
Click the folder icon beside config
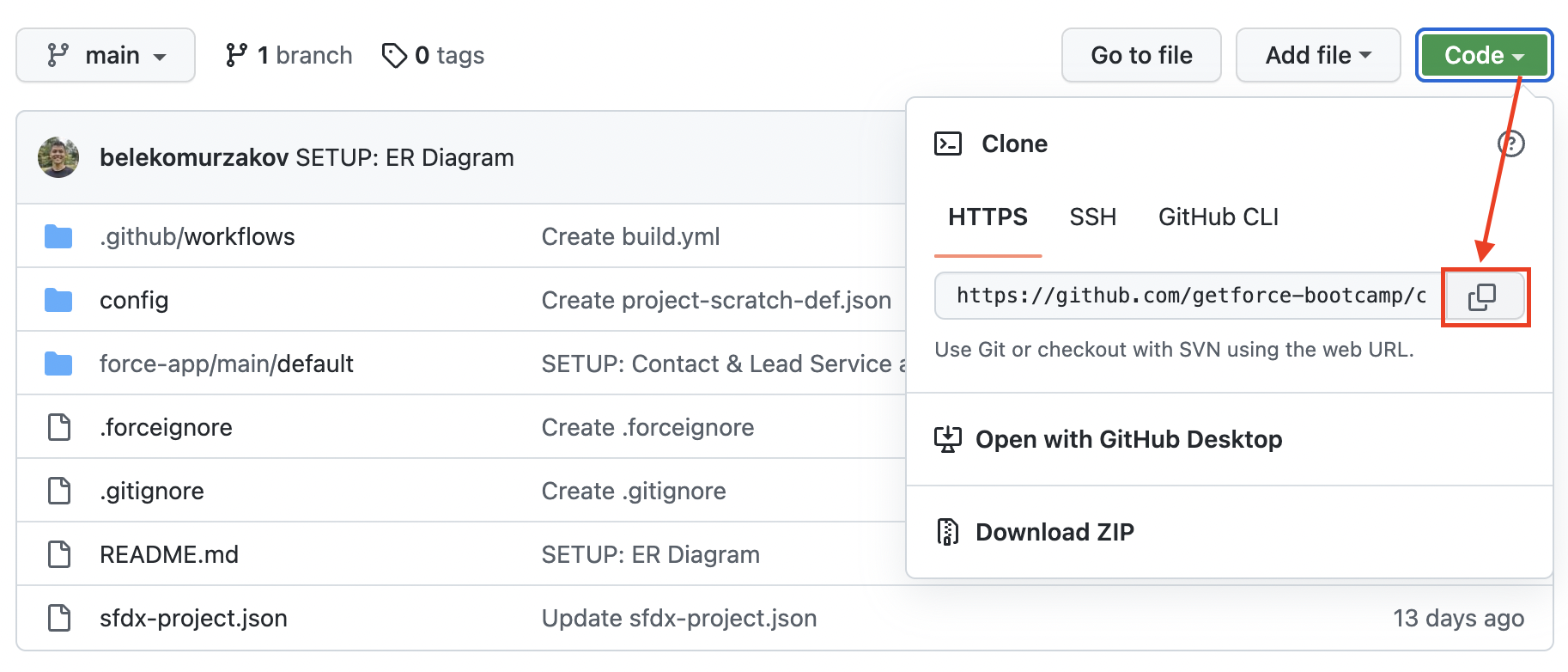tap(58, 300)
